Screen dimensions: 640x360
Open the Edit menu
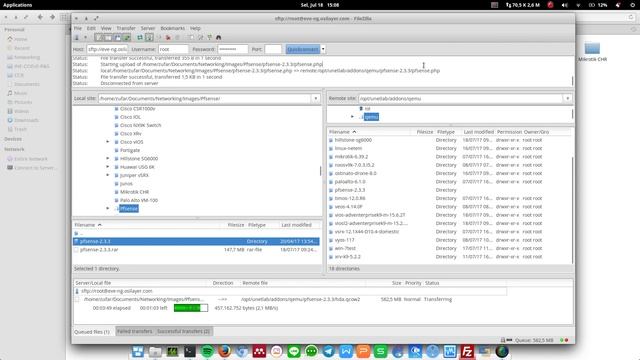coord(91,28)
